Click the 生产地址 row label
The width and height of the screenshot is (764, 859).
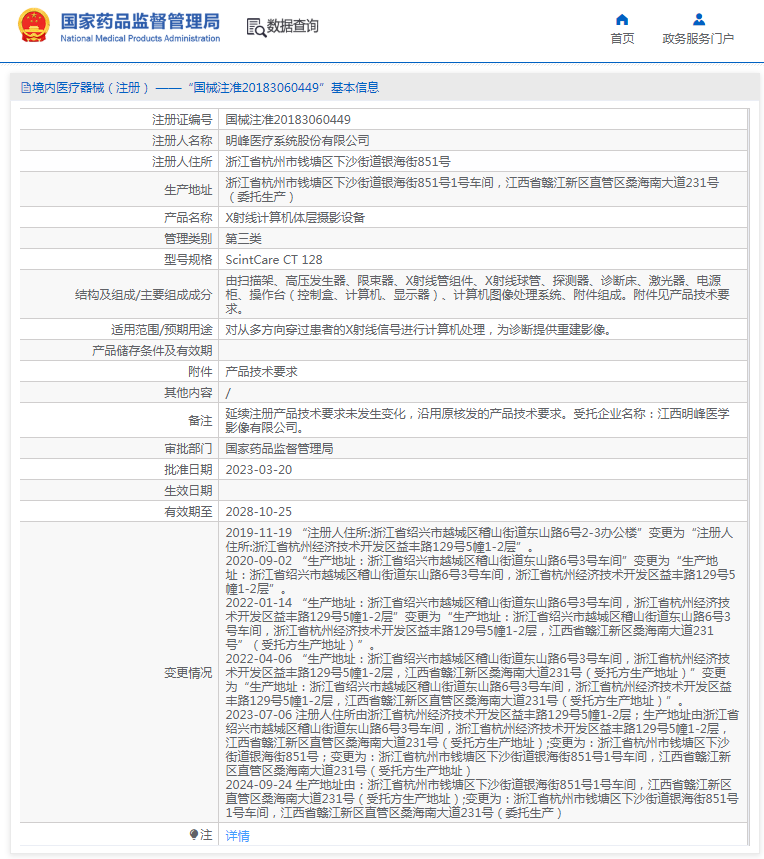tap(188, 190)
